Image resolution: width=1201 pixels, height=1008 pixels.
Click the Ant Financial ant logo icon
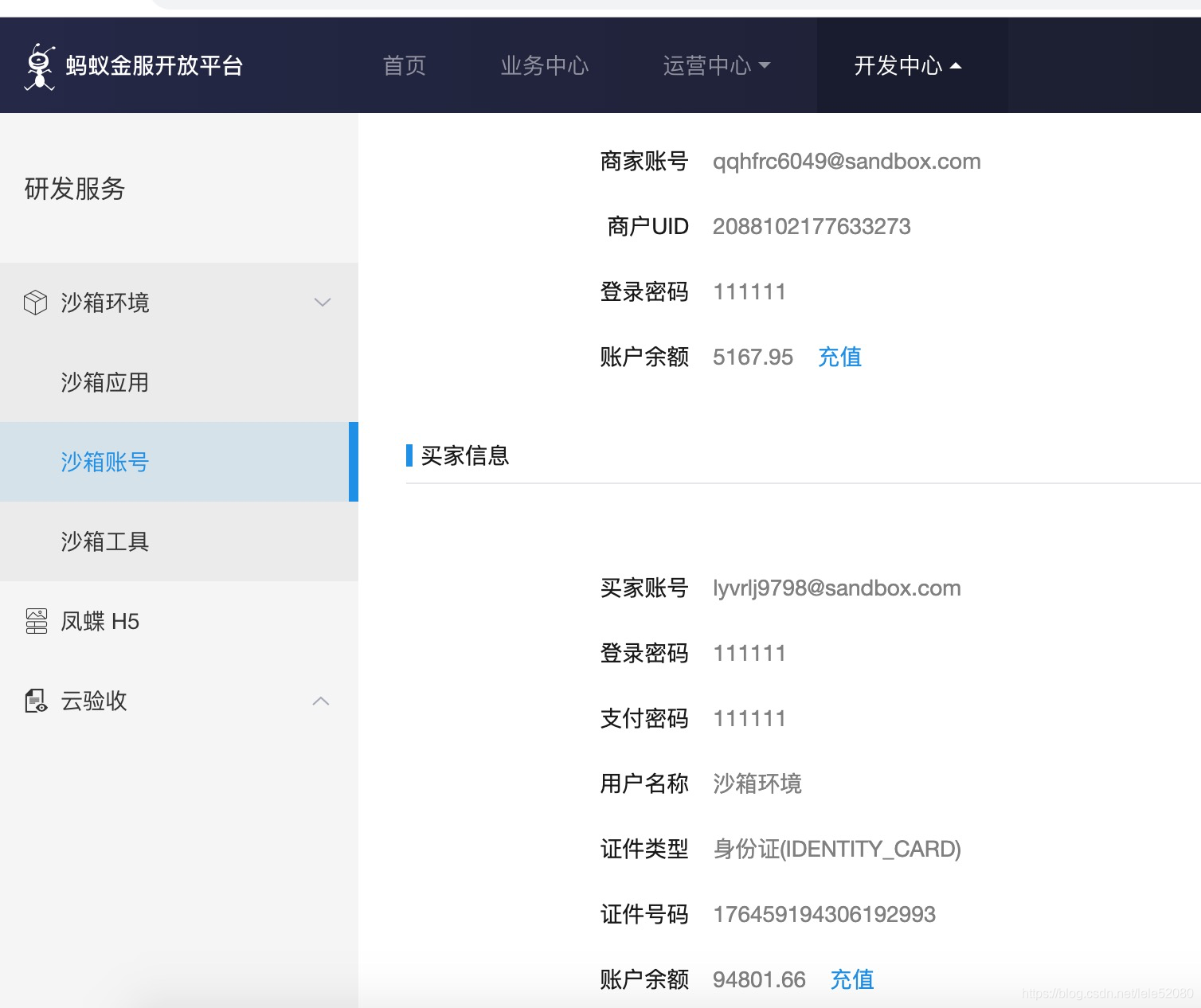(39, 66)
